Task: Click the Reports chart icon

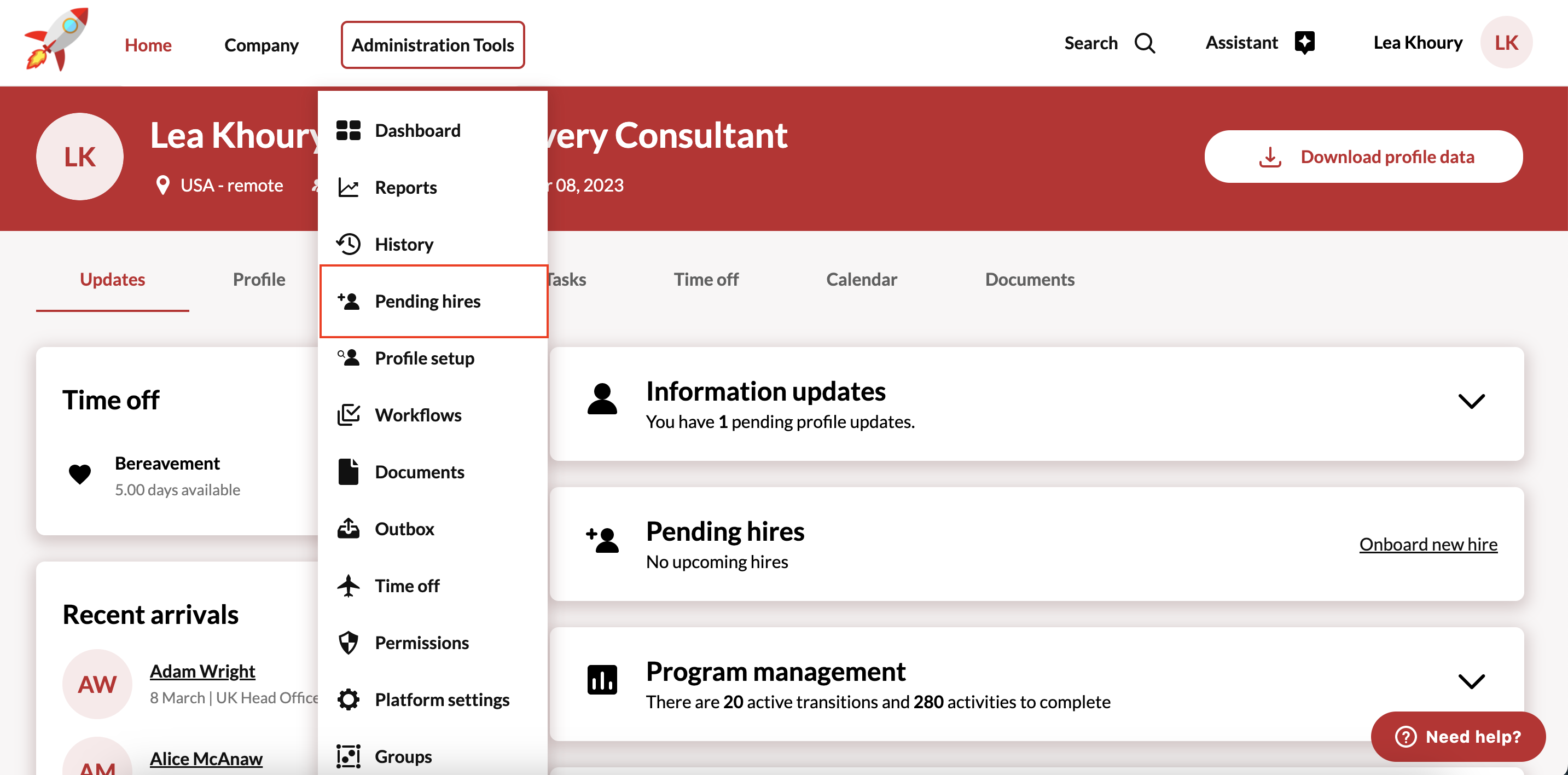Action: (348, 188)
